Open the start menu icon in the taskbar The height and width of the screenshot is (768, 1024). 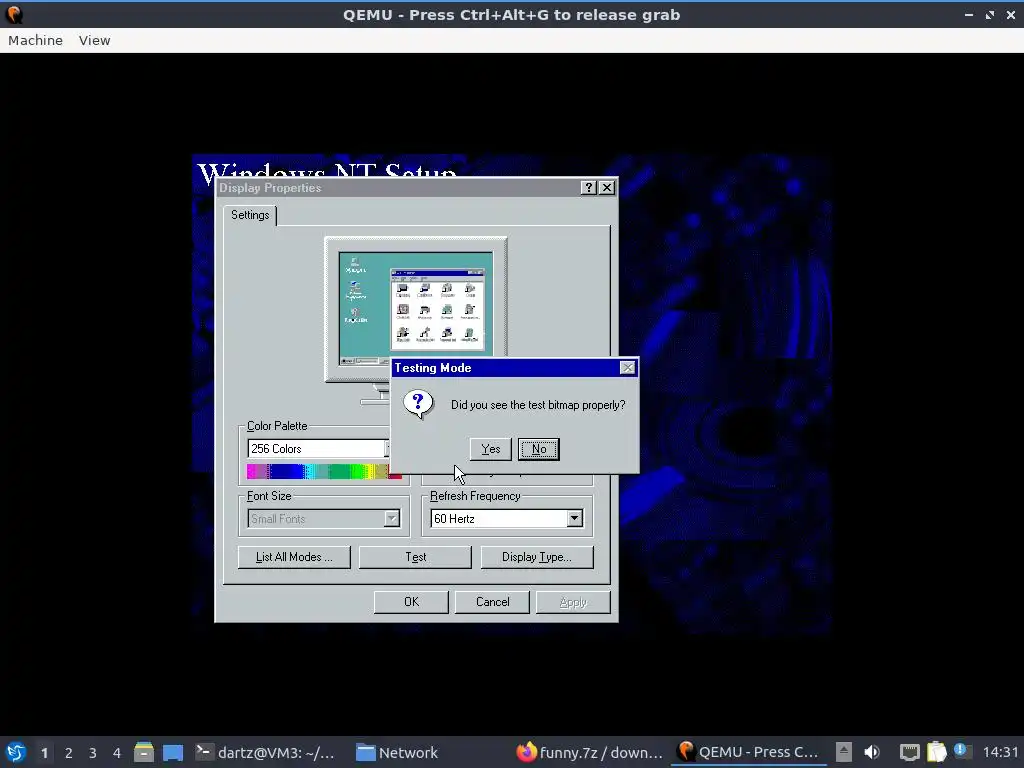tap(16, 752)
